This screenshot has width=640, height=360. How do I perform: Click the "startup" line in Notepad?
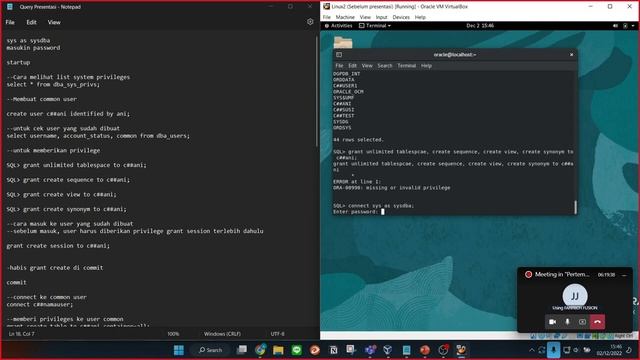[x=18, y=62]
